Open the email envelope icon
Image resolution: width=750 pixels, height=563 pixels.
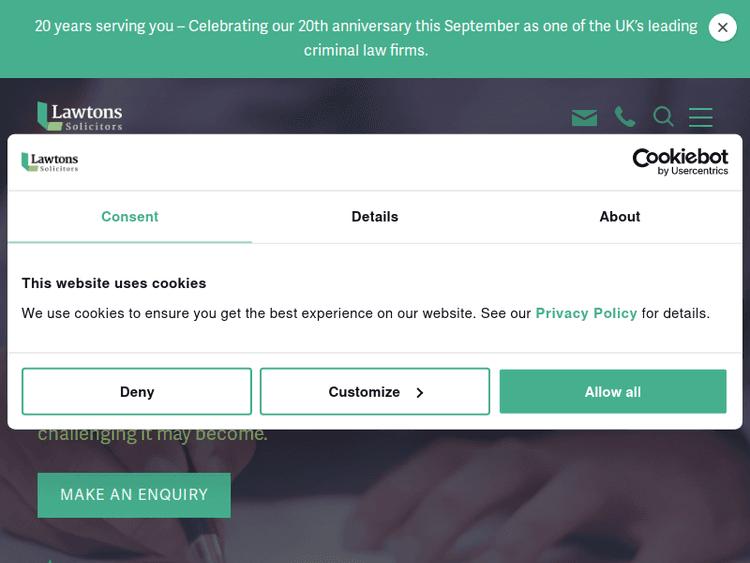pos(584,118)
